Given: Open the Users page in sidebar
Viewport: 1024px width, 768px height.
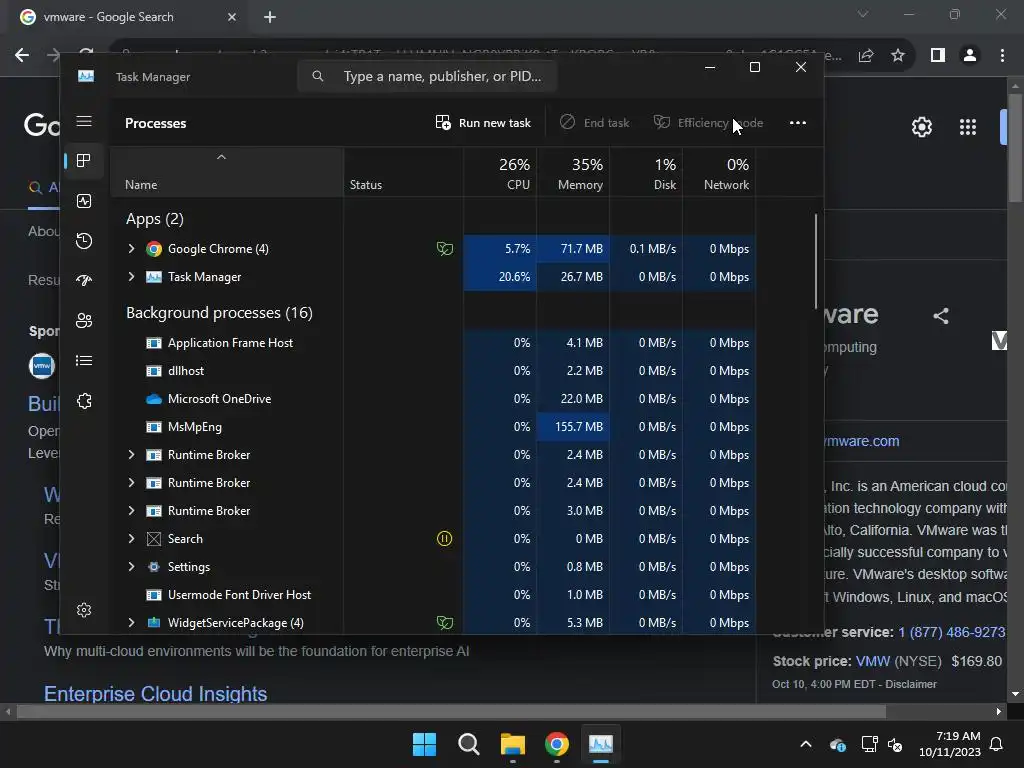Looking at the screenshot, I should click(x=84, y=321).
